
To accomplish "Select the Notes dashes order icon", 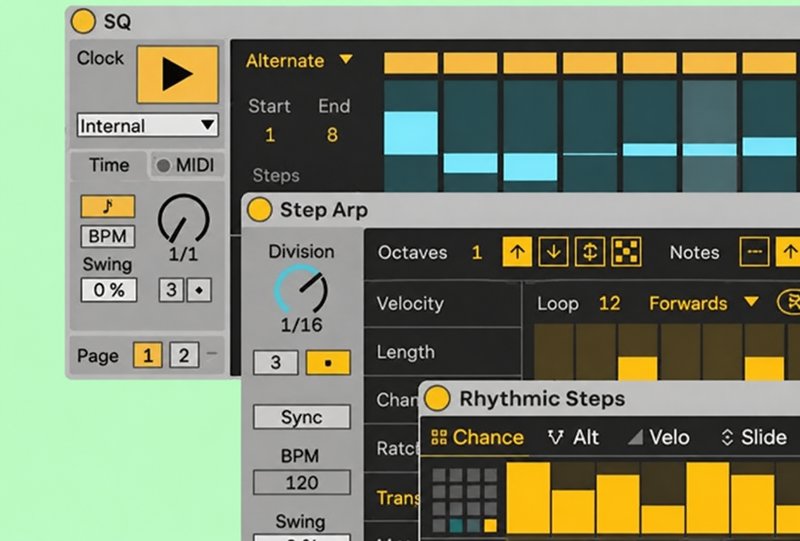I will coord(755,252).
